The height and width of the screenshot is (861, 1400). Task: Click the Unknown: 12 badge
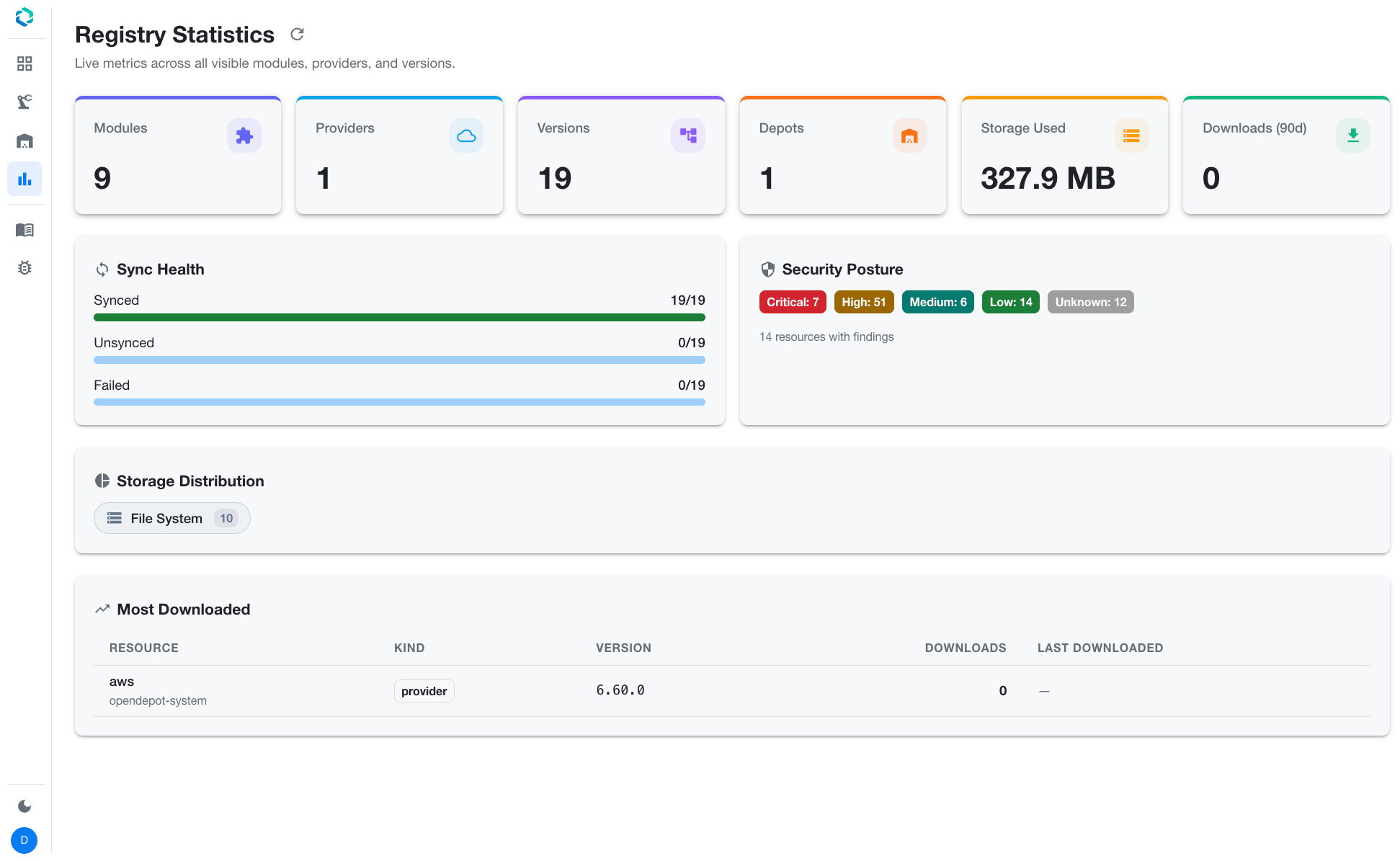pyautogui.click(x=1091, y=302)
